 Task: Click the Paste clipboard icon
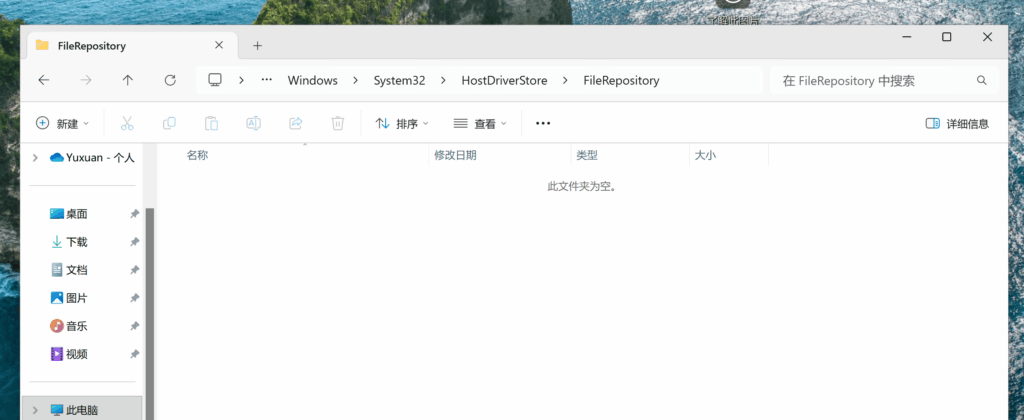[x=211, y=123]
